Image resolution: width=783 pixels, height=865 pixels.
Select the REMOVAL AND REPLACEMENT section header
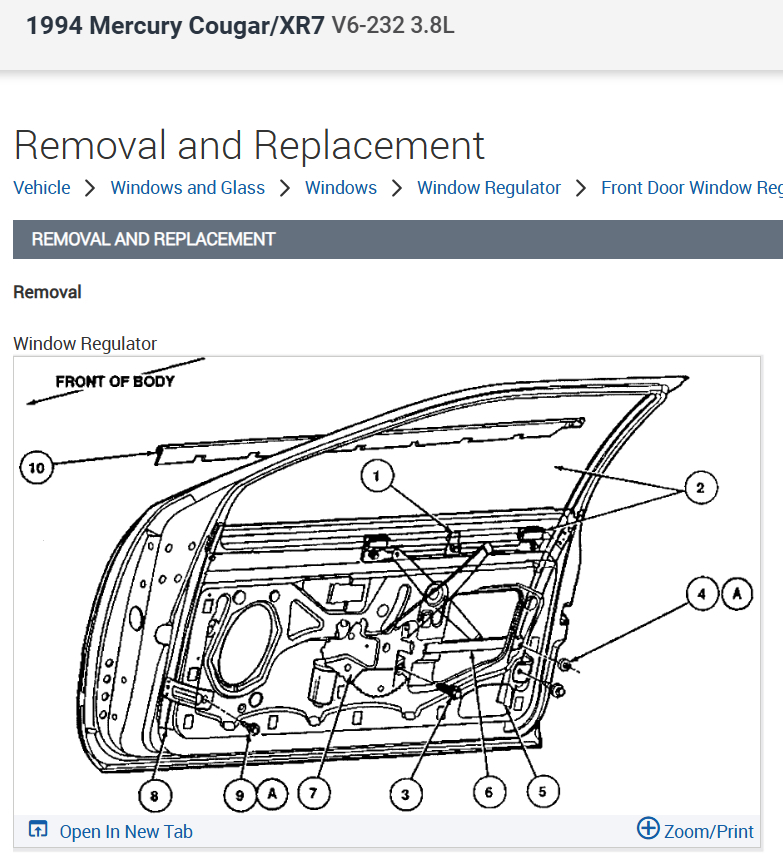[398, 239]
